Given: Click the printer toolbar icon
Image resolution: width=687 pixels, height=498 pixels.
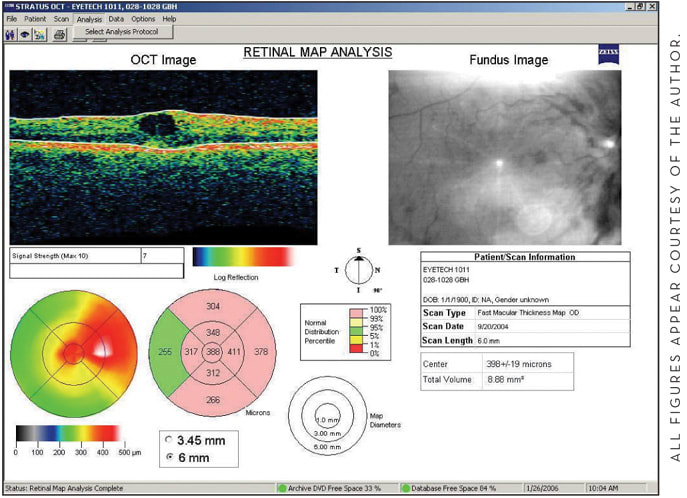Looking at the screenshot, I should pyautogui.click(x=60, y=35).
